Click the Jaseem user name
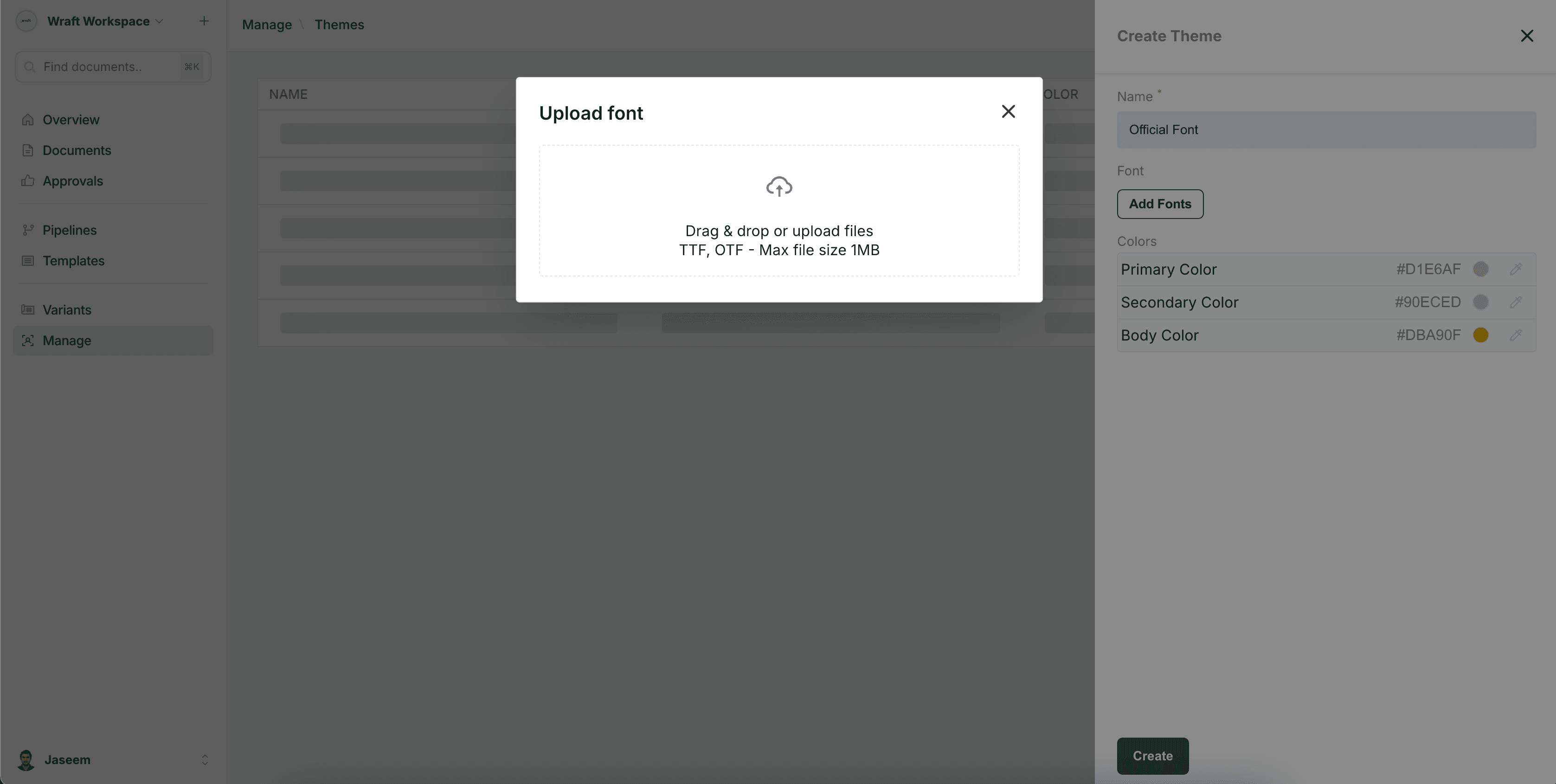The image size is (1556, 784). tap(67, 760)
